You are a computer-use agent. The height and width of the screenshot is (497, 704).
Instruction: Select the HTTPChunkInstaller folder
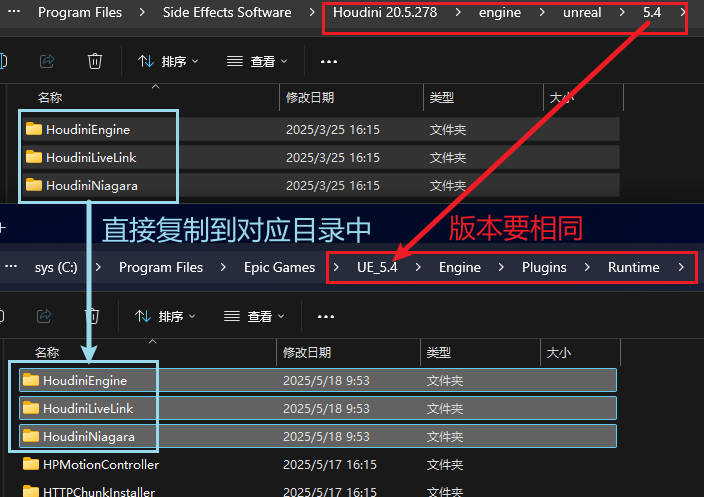pos(99,491)
